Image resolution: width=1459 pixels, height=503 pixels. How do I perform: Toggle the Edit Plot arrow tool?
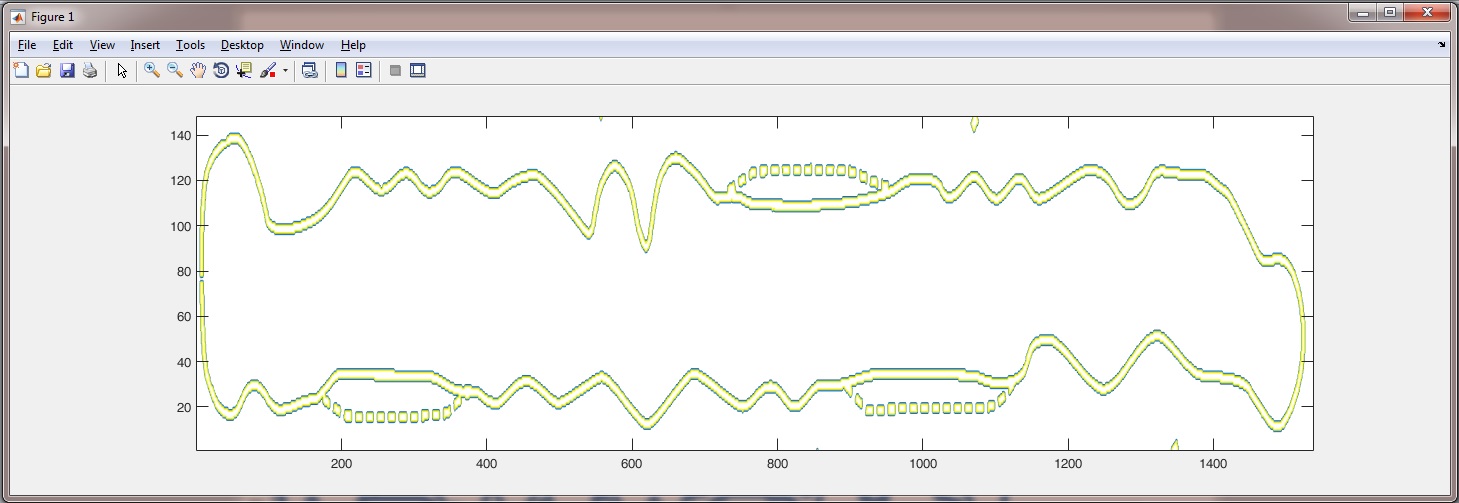[122, 70]
